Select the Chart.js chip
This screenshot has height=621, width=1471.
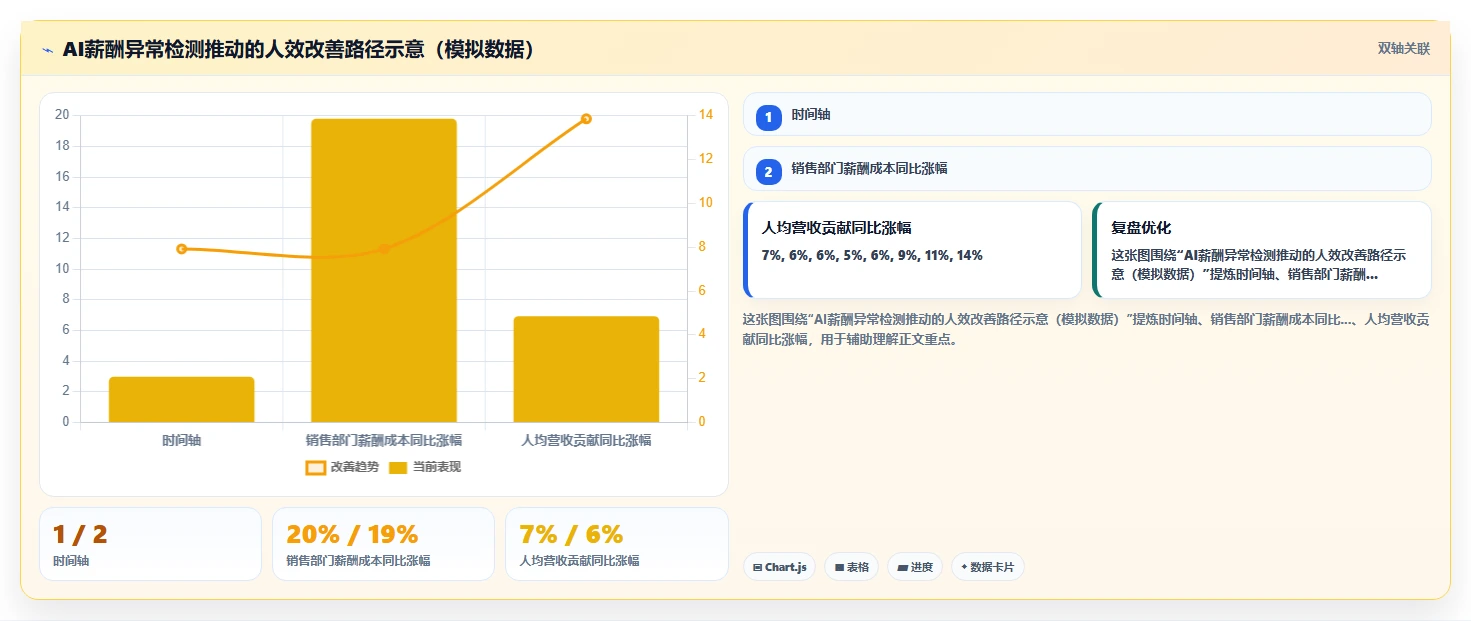point(779,567)
